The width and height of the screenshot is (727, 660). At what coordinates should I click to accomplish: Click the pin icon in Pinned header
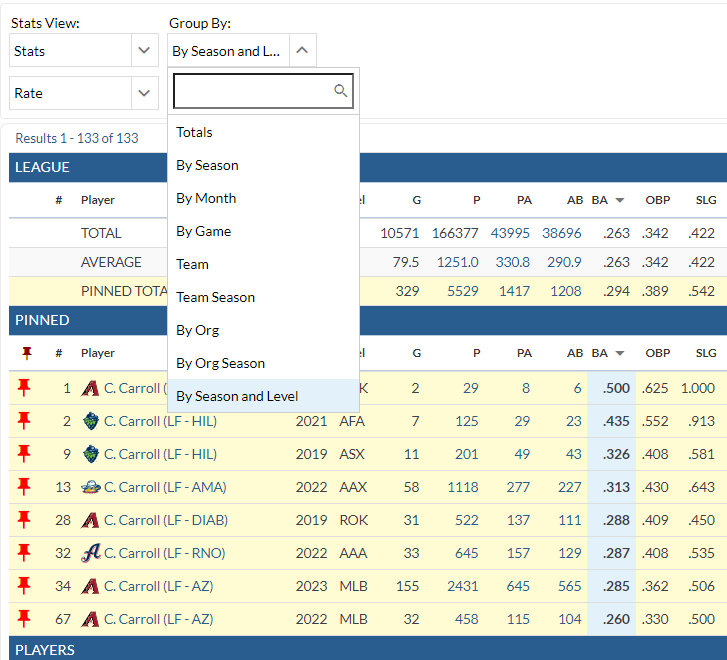click(26, 353)
